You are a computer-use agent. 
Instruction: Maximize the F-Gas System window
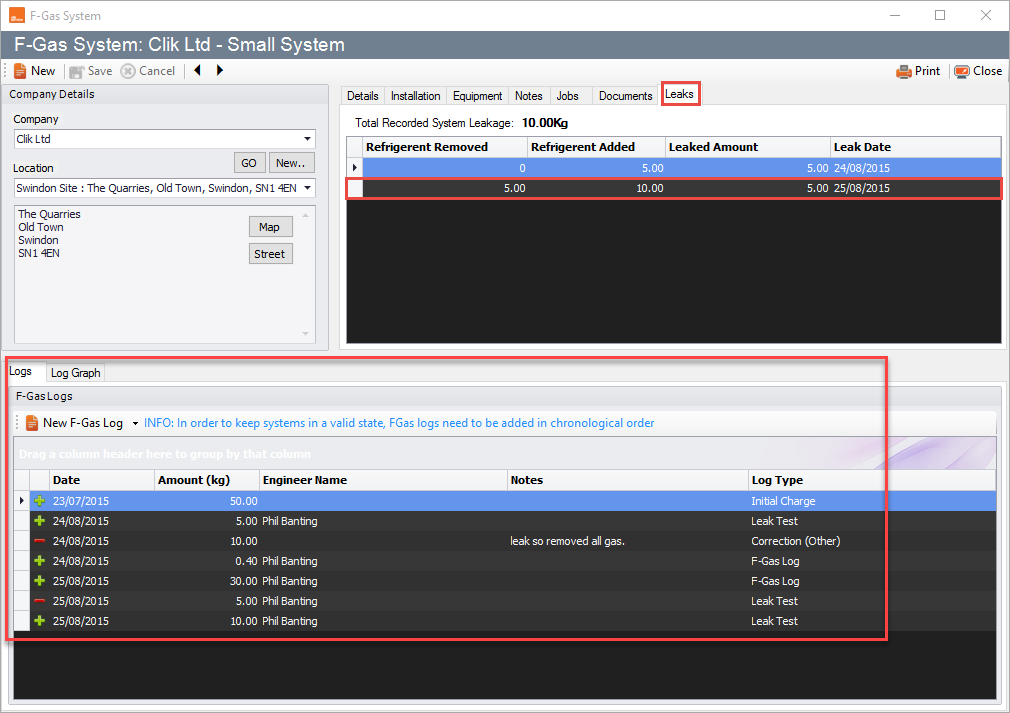coord(940,15)
